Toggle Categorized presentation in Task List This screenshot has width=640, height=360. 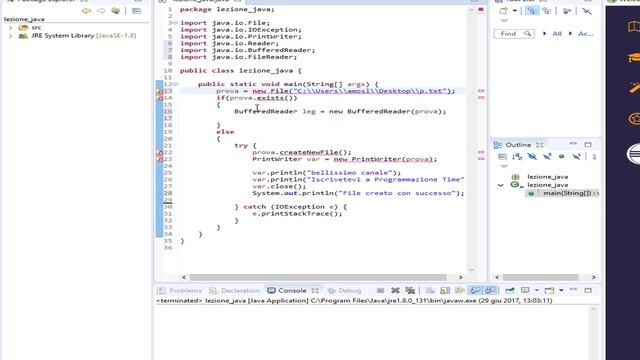click(531, 11)
